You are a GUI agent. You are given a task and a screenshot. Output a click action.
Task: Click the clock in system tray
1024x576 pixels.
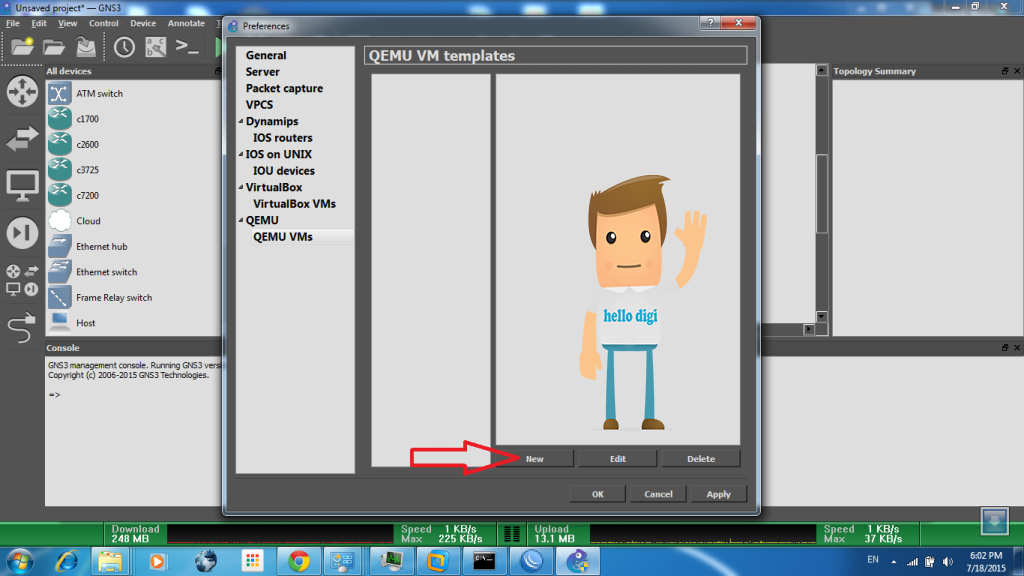coord(986,562)
